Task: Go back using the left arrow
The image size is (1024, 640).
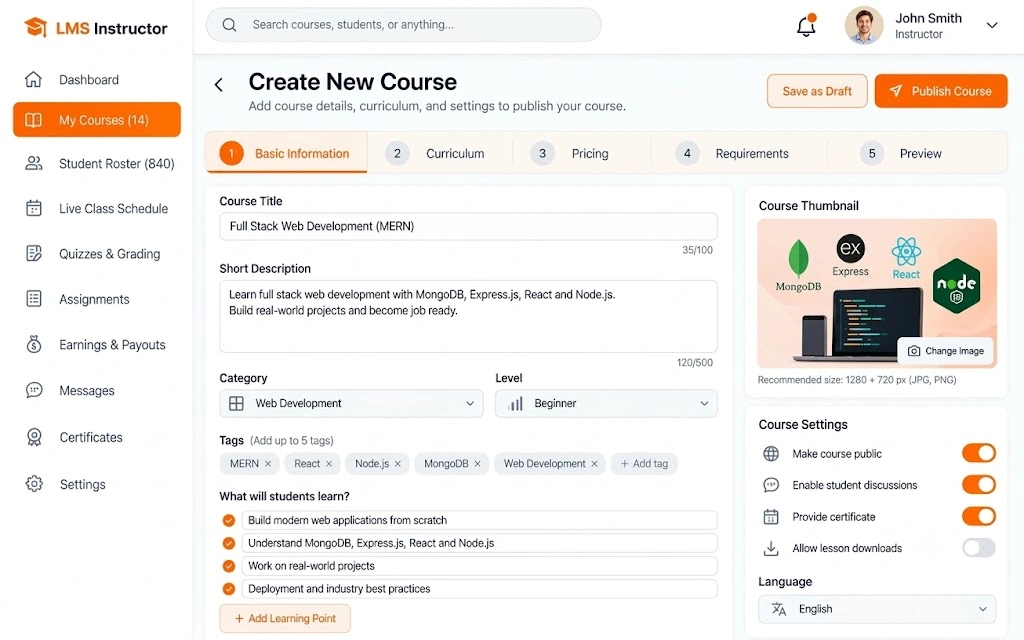Action: coord(219,84)
